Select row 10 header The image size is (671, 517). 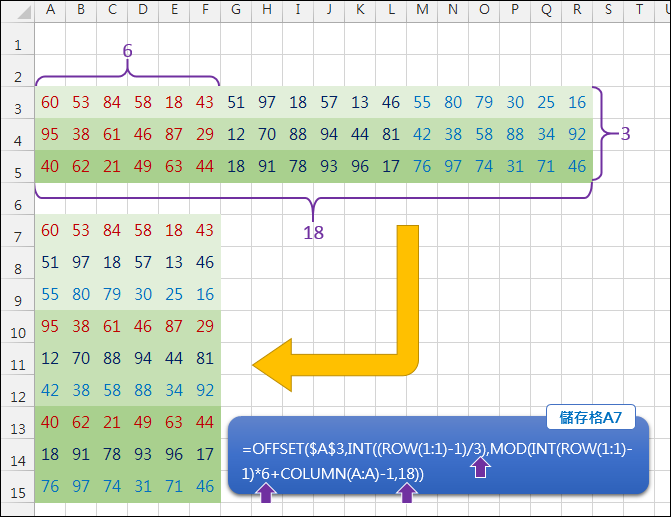click(18, 327)
